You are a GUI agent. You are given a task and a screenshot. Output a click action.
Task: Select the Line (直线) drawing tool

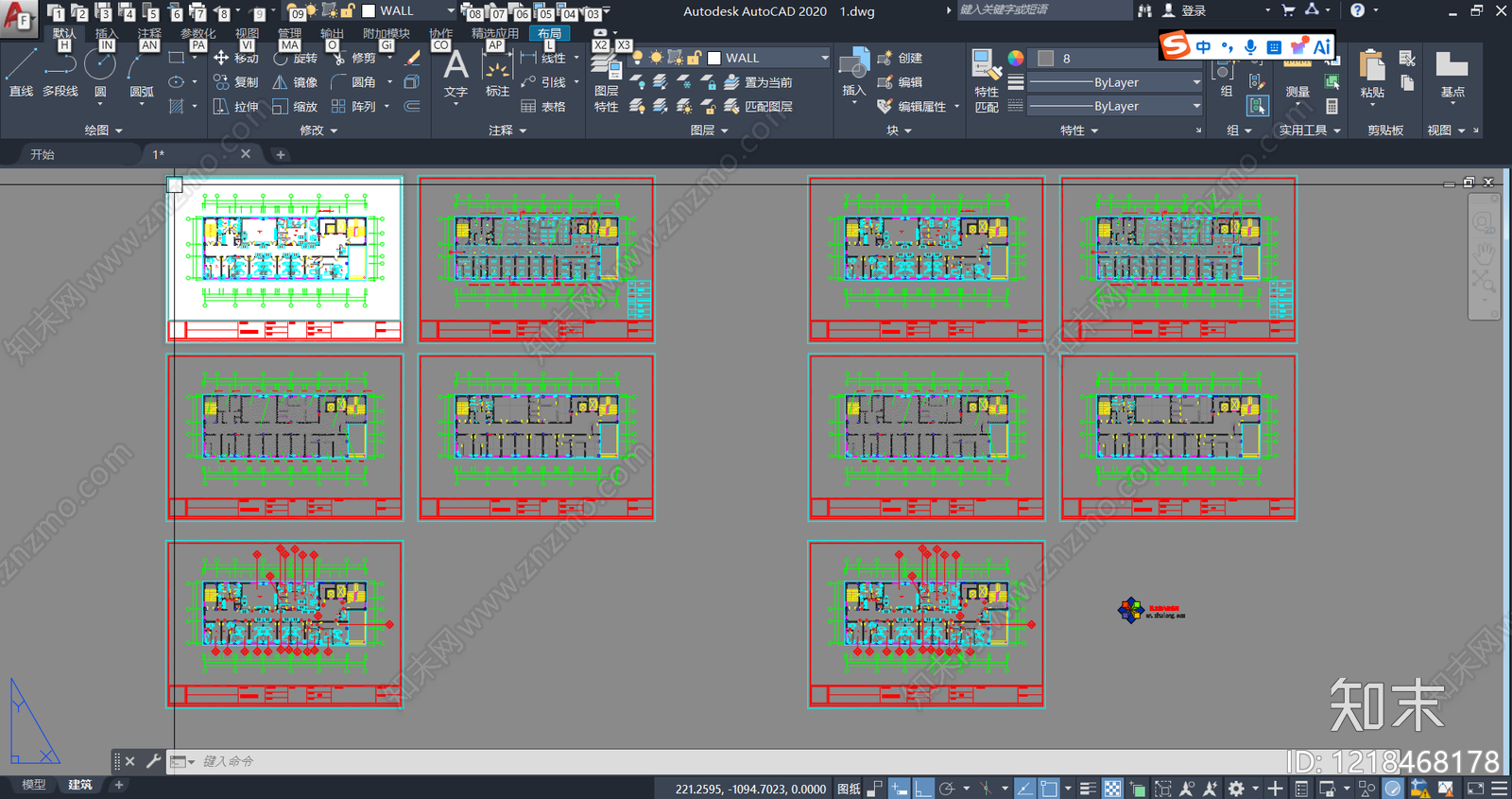click(x=21, y=74)
